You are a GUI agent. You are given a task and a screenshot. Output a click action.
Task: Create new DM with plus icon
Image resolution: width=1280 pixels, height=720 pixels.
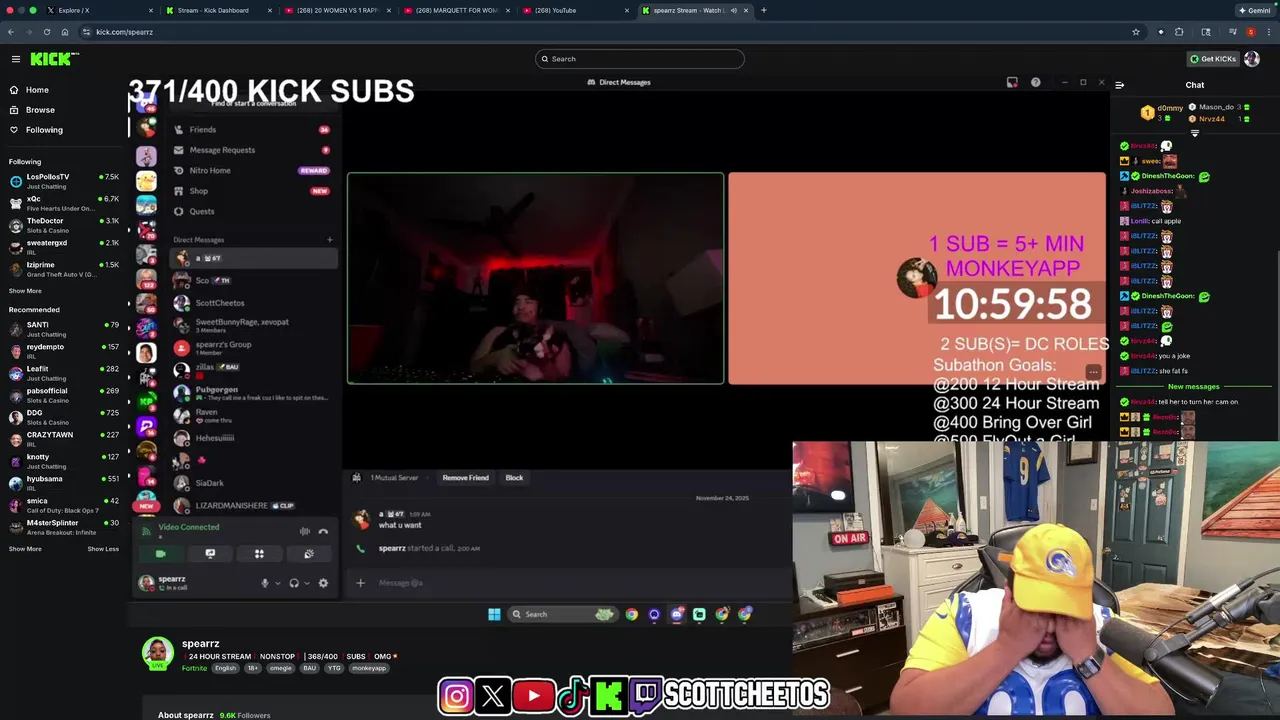tap(330, 240)
